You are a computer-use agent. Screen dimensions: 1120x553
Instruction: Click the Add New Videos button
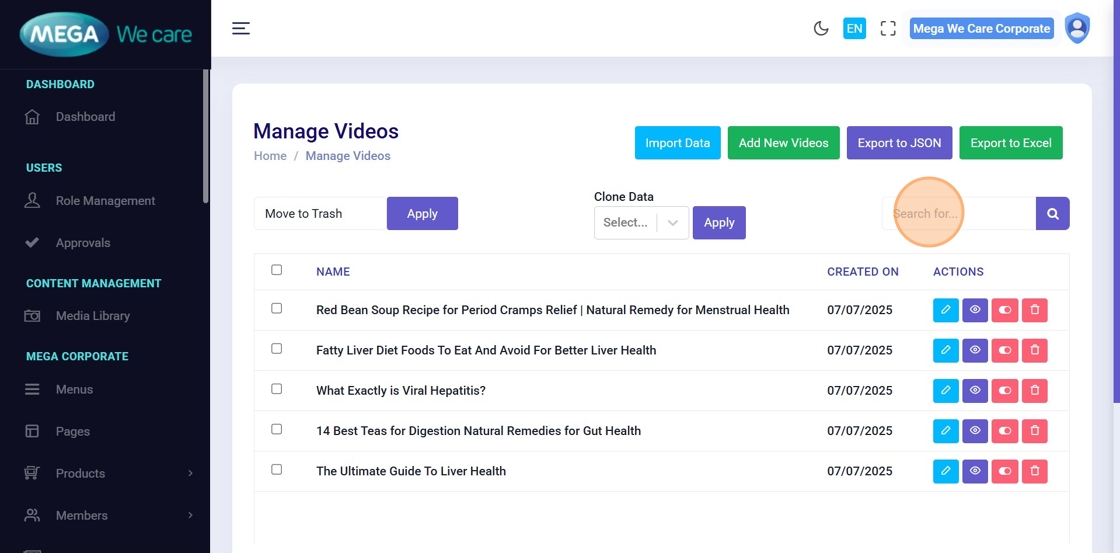783,143
